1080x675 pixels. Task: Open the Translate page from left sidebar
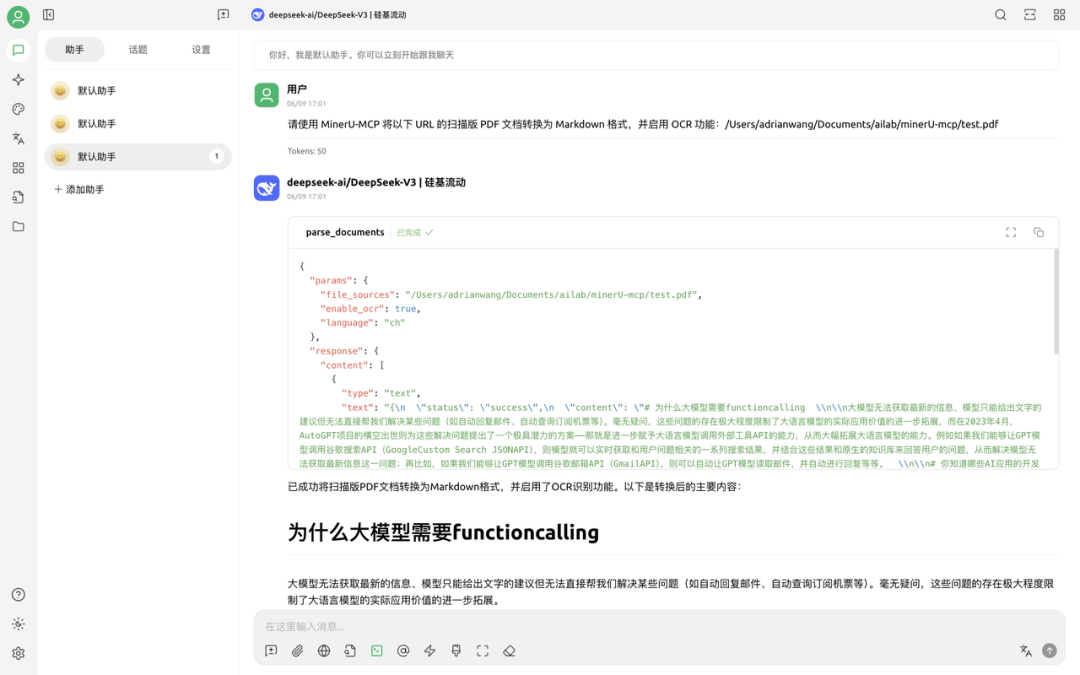[x=18, y=139]
